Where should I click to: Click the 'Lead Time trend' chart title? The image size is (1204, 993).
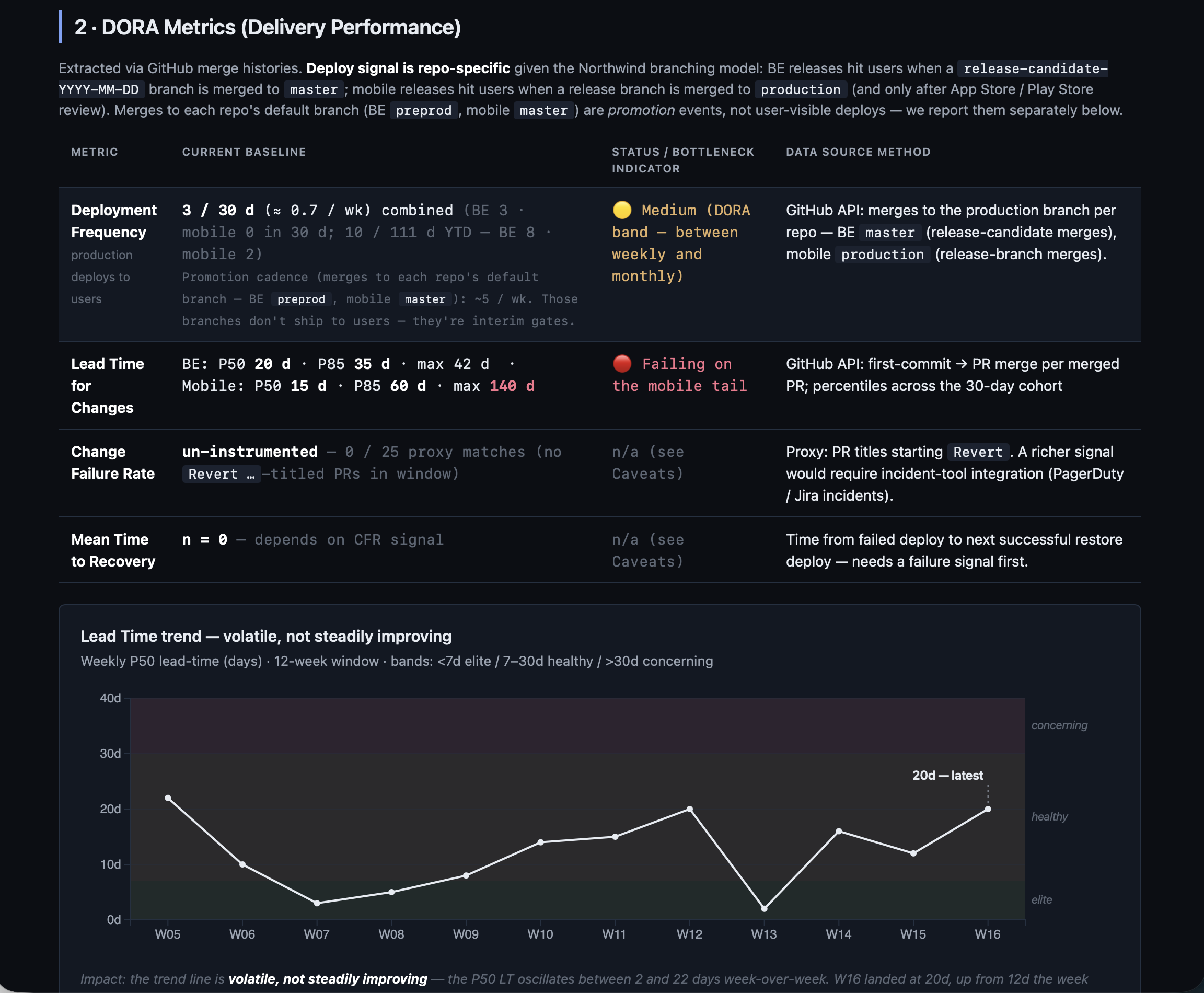[266, 636]
